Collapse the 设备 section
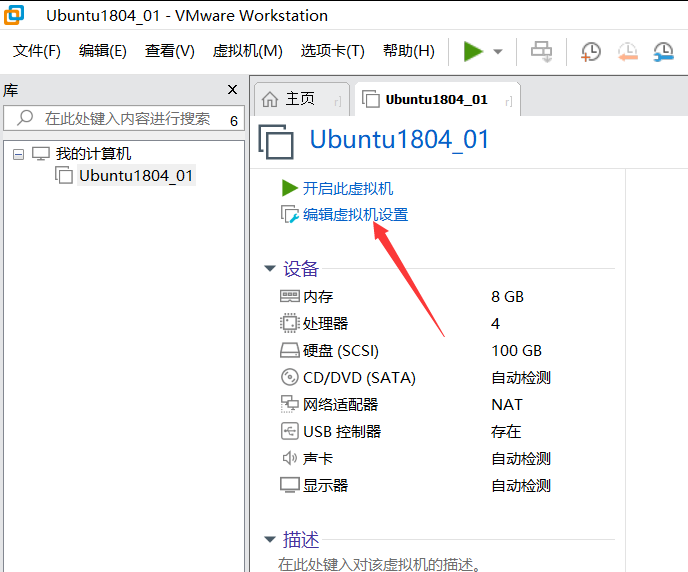This screenshot has width=688, height=572. [270, 268]
